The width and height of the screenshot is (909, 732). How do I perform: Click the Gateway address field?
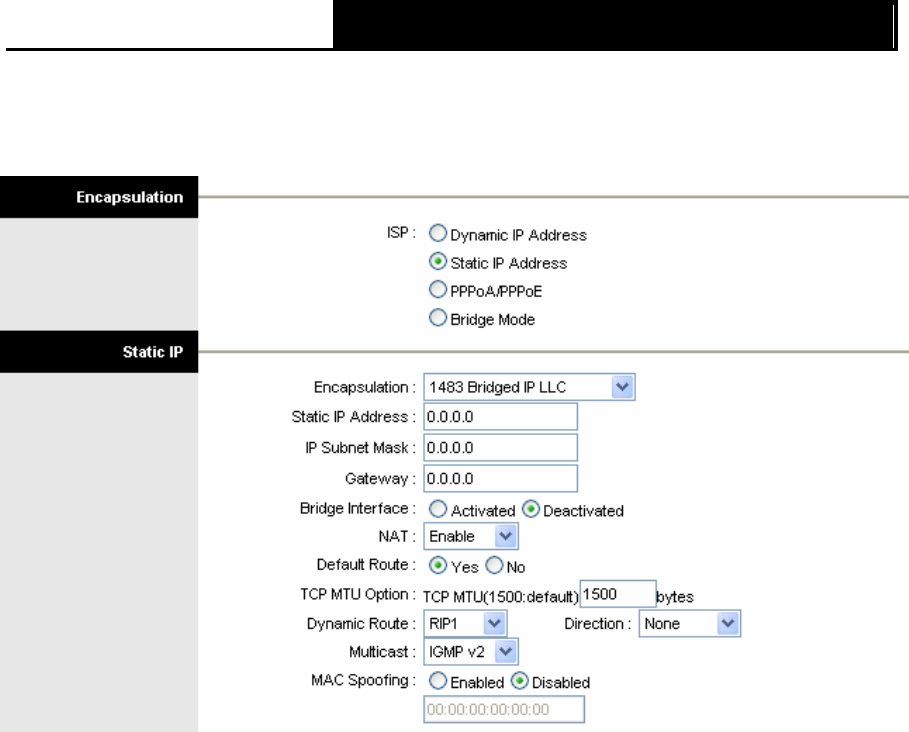coord(500,479)
